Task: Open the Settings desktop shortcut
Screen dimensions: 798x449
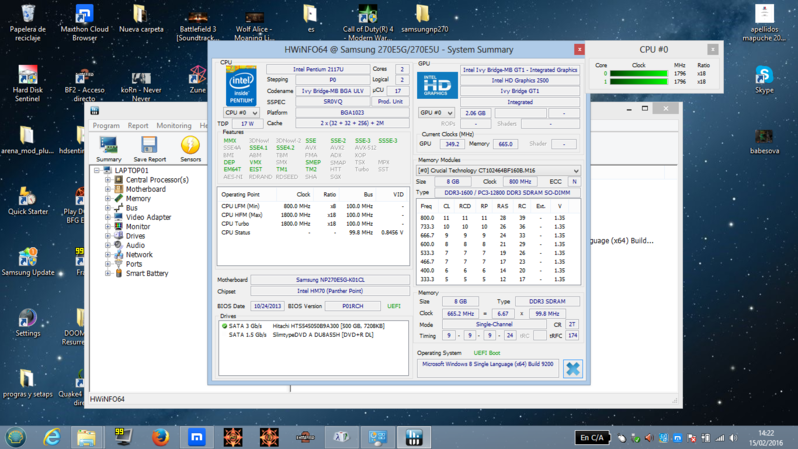Action: pyautogui.click(x=27, y=323)
